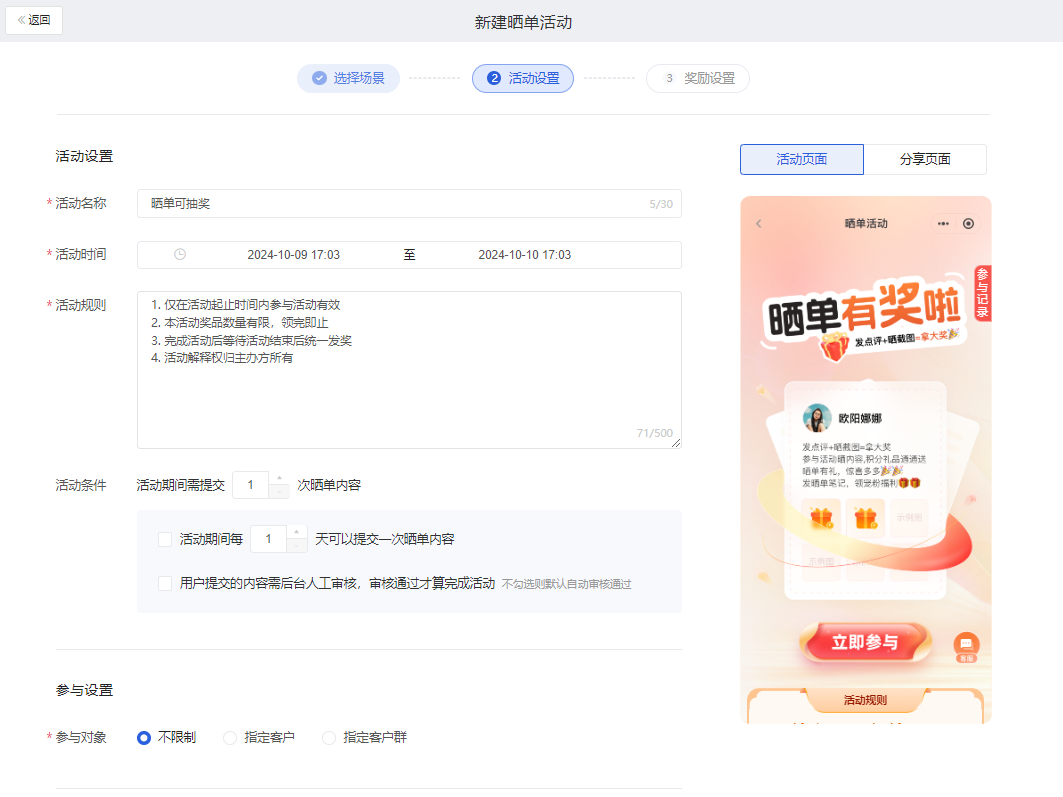Click the first gift image thumbnail
Image resolution: width=1063 pixels, height=797 pixels.
[x=822, y=518]
